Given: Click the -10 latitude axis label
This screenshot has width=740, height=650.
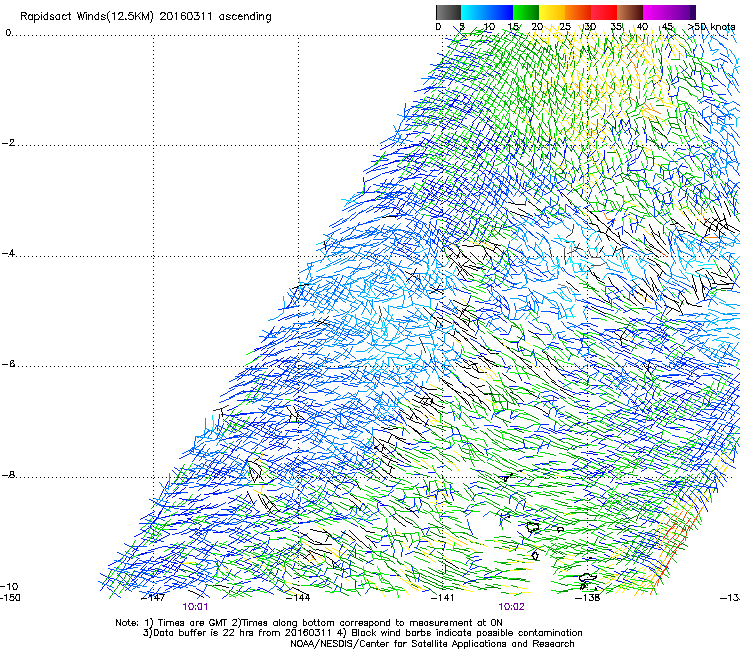Looking at the screenshot, I should [x=9, y=587].
